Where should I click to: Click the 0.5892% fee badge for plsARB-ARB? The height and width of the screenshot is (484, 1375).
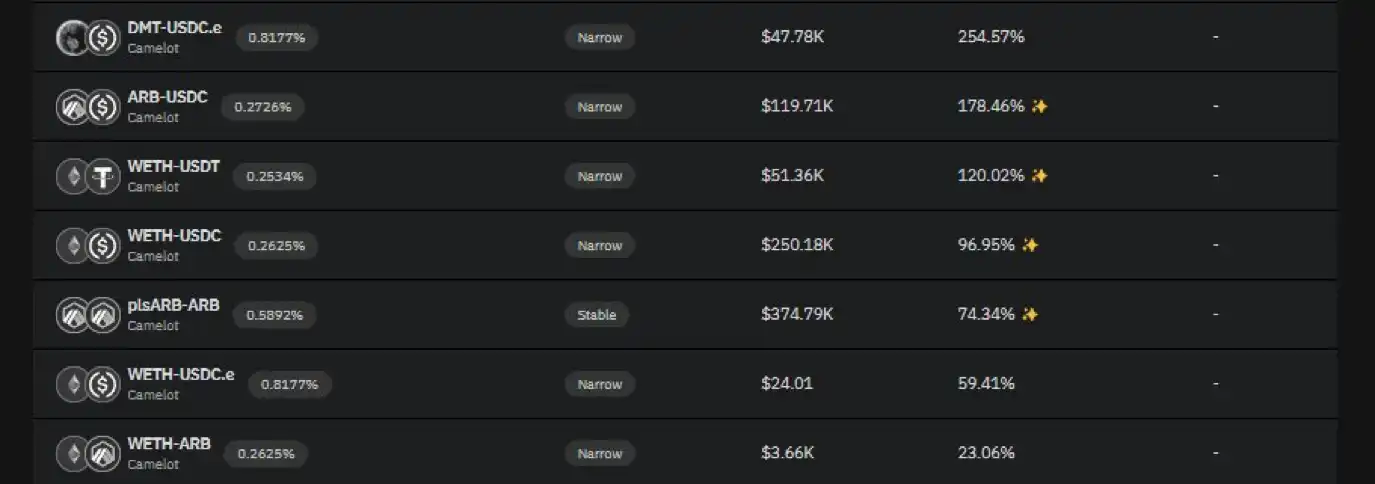[x=275, y=315]
